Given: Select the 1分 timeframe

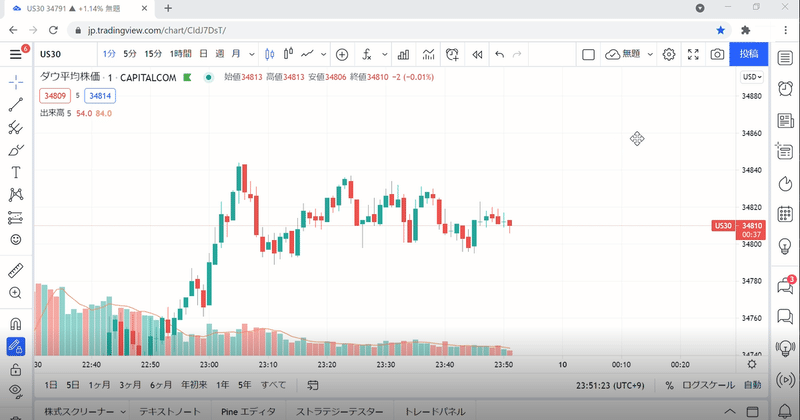Looking at the screenshot, I should [109, 54].
